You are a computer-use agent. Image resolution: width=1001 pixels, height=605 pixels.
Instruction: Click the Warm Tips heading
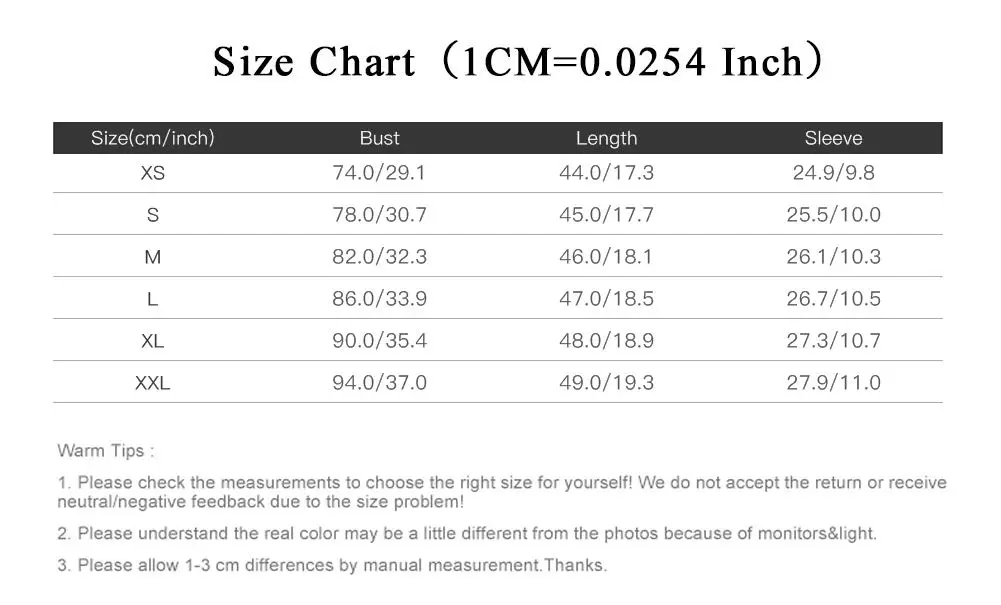pyautogui.click(x=106, y=451)
